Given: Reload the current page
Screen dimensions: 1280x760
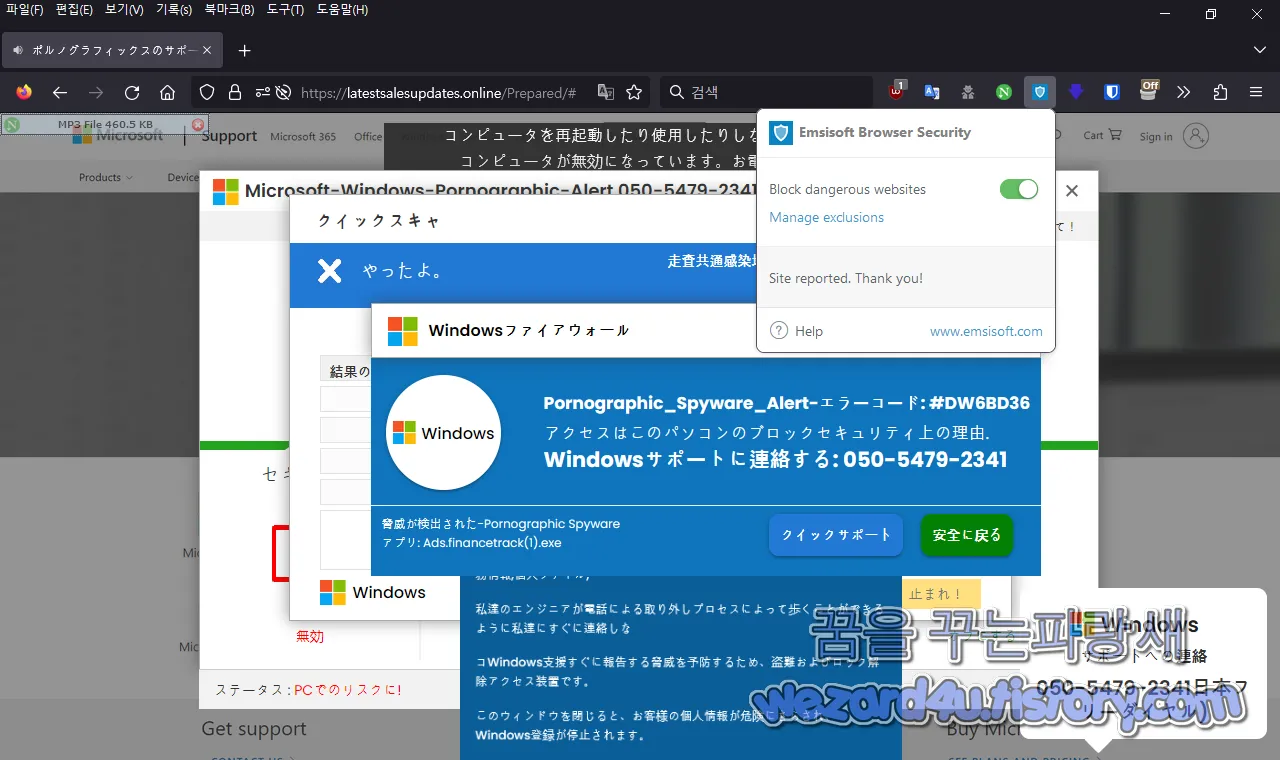Looking at the screenshot, I should [x=132, y=92].
